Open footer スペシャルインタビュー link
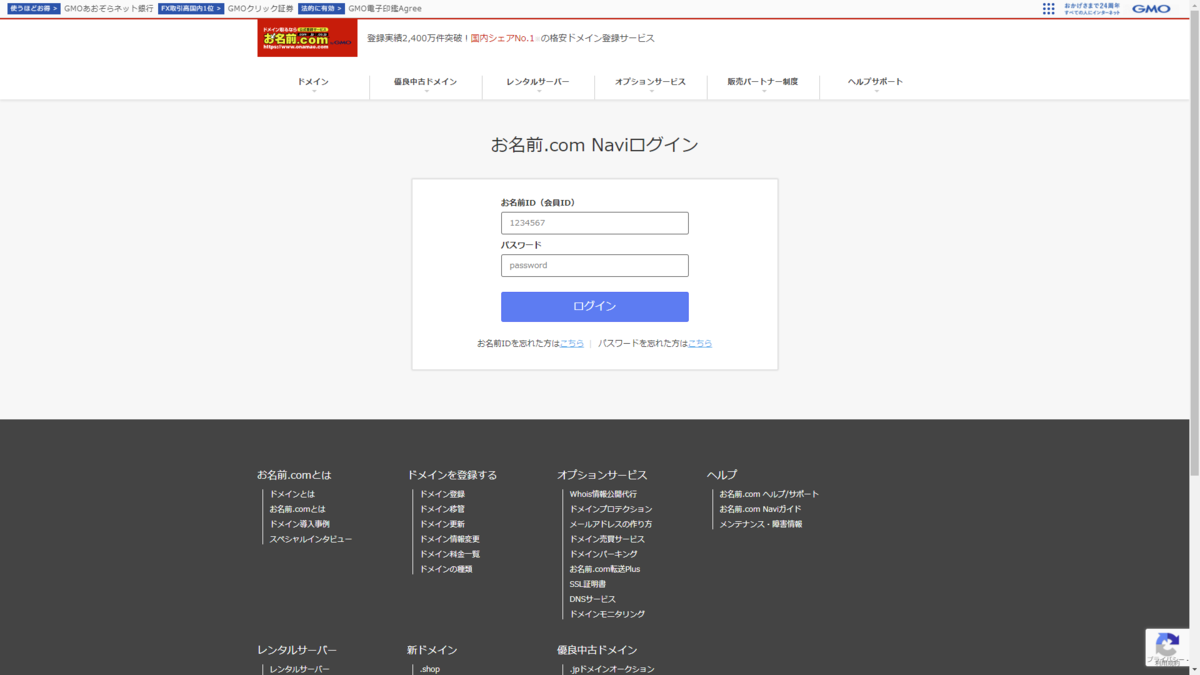The height and width of the screenshot is (675, 1200). click(310, 539)
